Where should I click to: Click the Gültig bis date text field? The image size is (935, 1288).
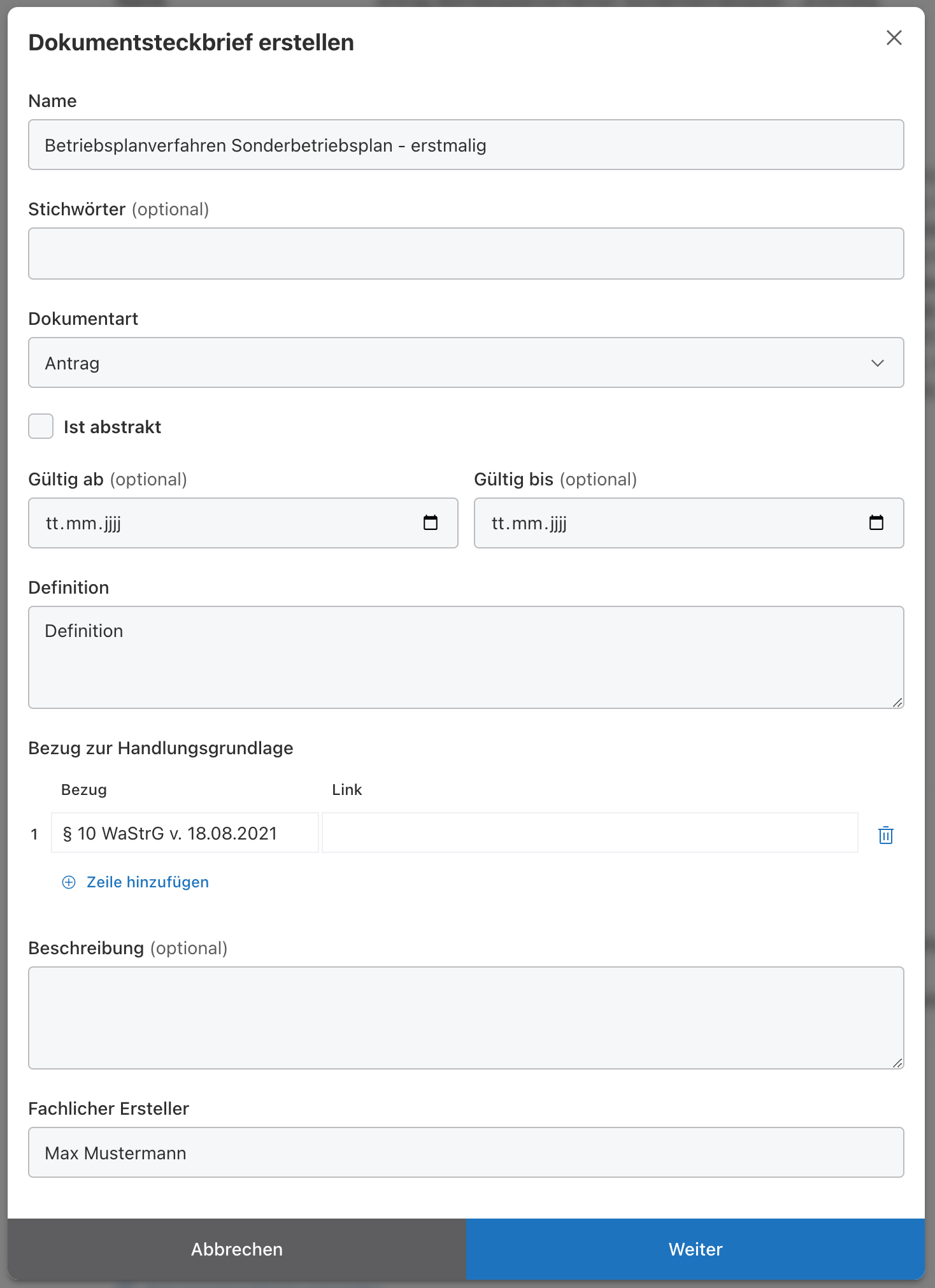point(662,523)
